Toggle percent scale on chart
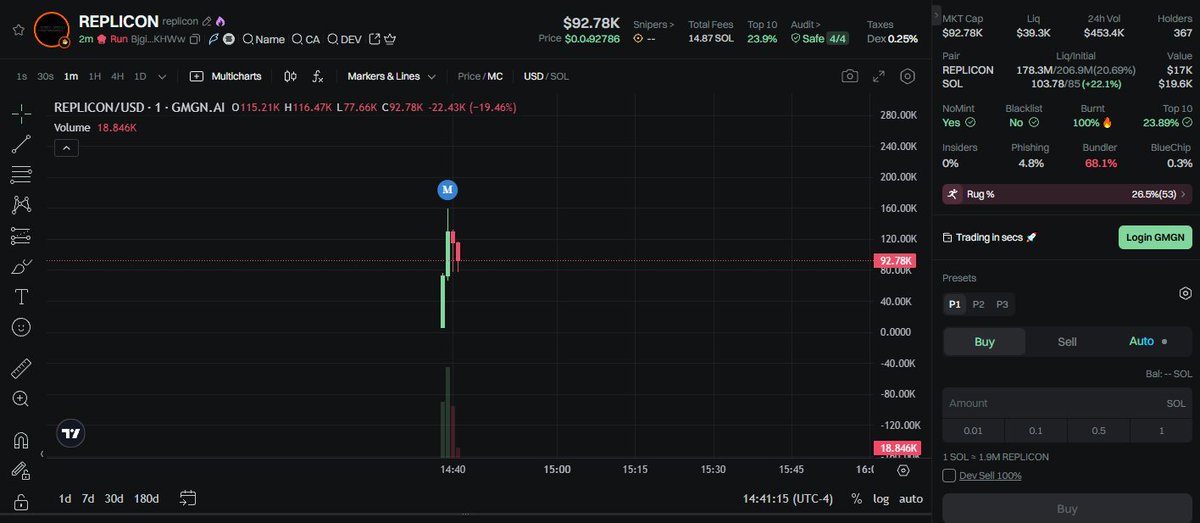The width and height of the screenshot is (1200, 523). pos(856,498)
